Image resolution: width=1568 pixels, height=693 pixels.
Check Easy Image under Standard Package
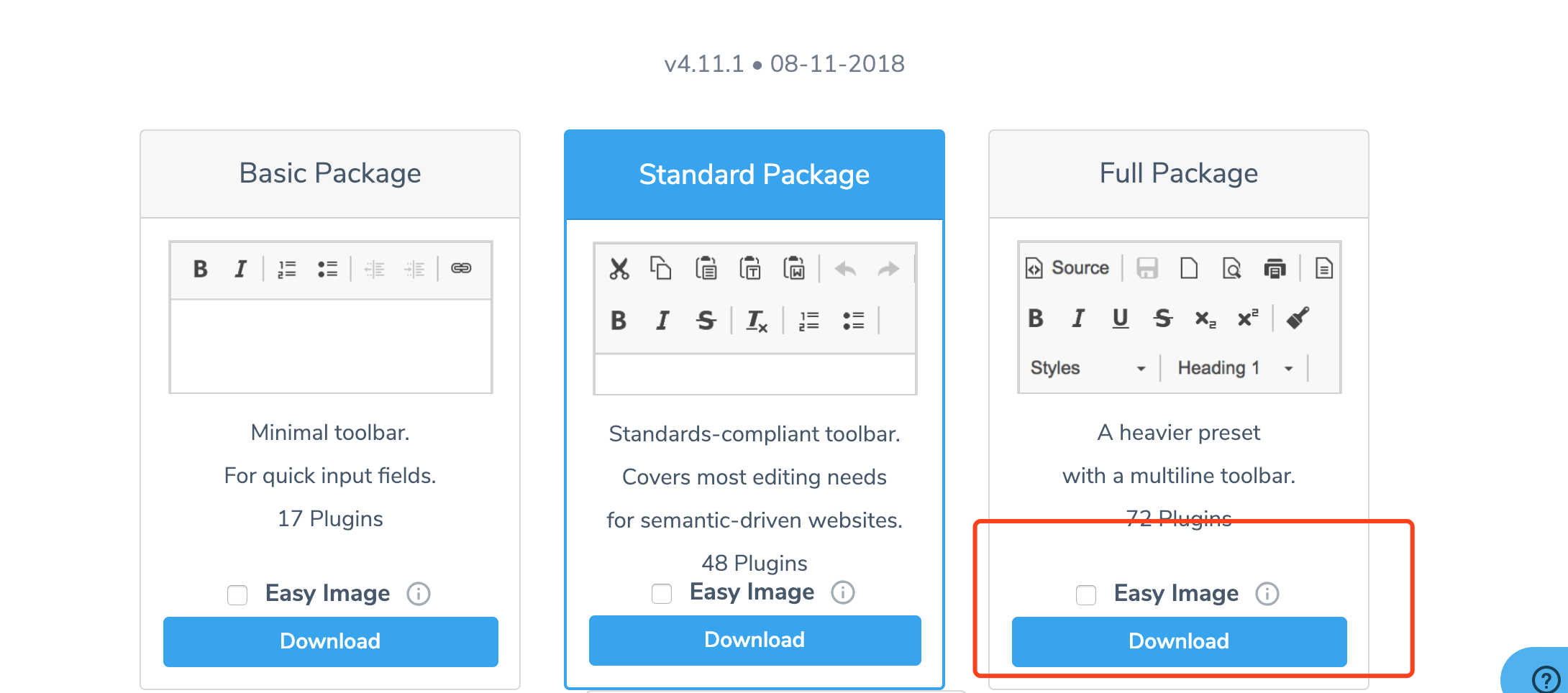pyautogui.click(x=661, y=593)
